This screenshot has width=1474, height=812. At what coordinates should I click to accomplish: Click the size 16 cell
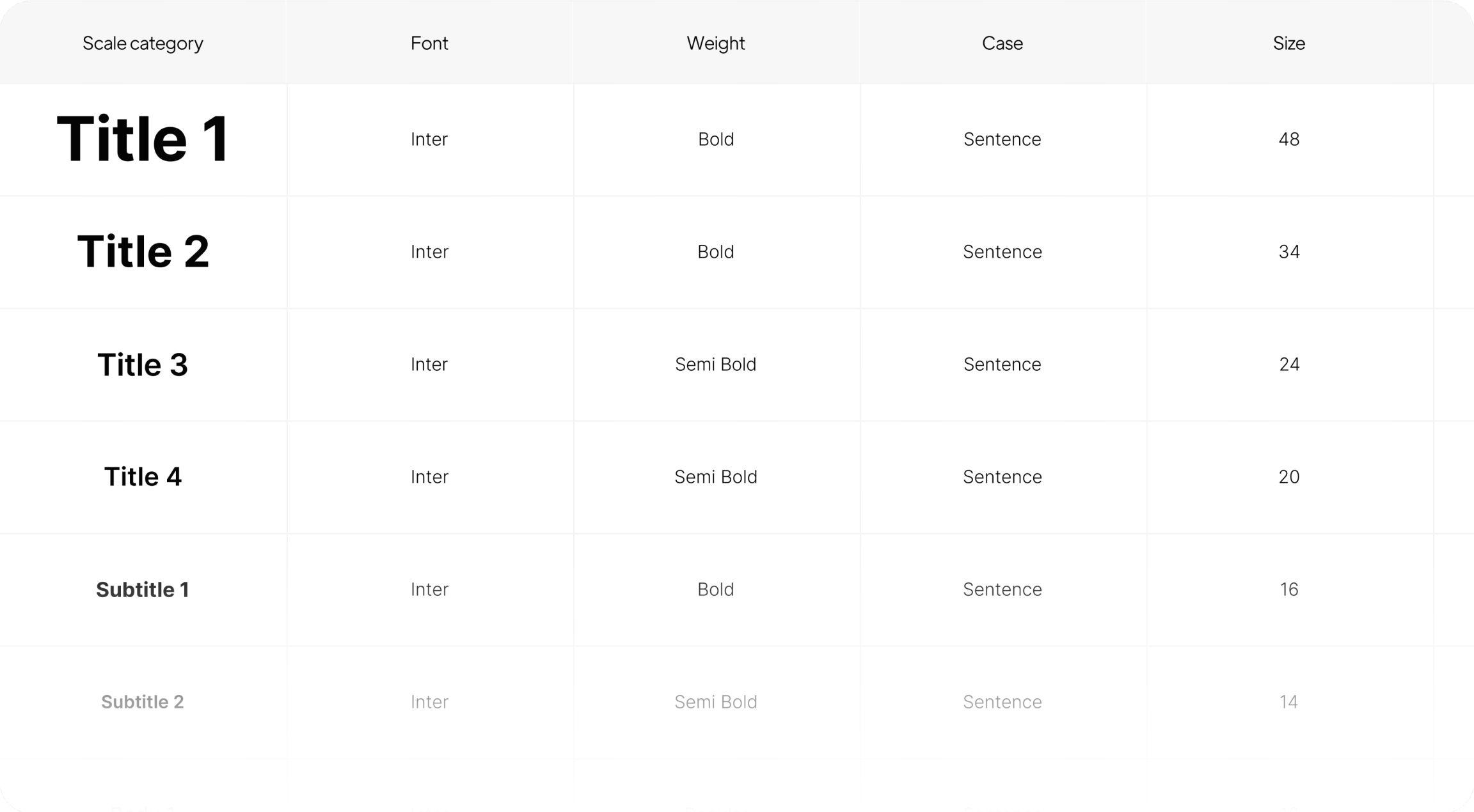click(x=1289, y=589)
